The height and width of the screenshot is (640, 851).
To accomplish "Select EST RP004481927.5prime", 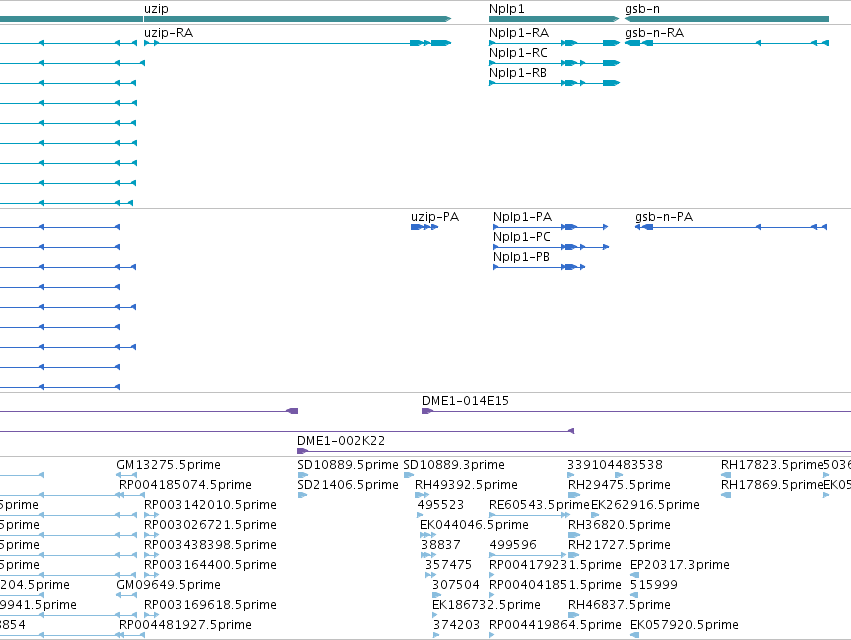I will click(185, 625).
